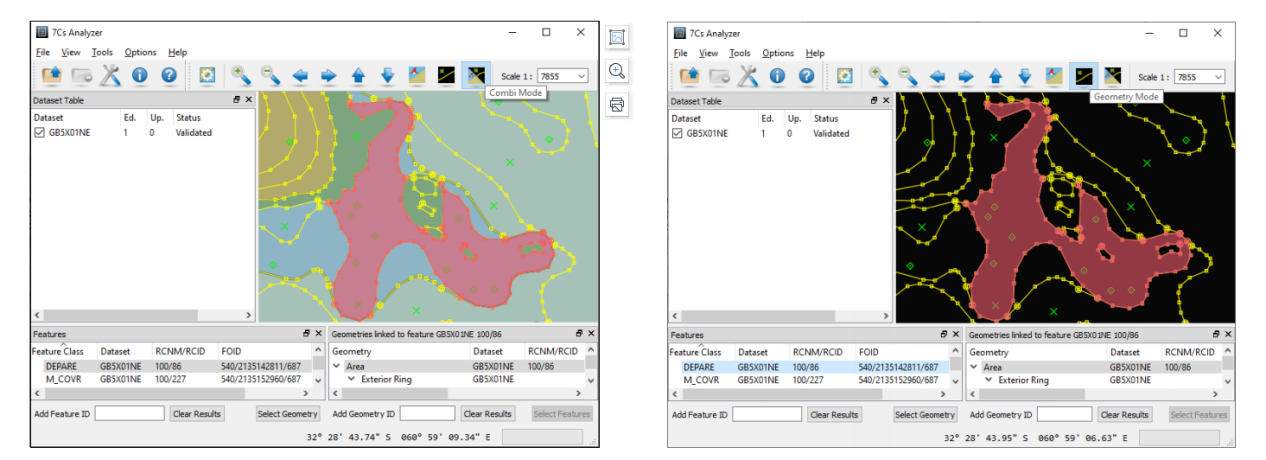Click Select Geometry button in right window

[926, 415]
